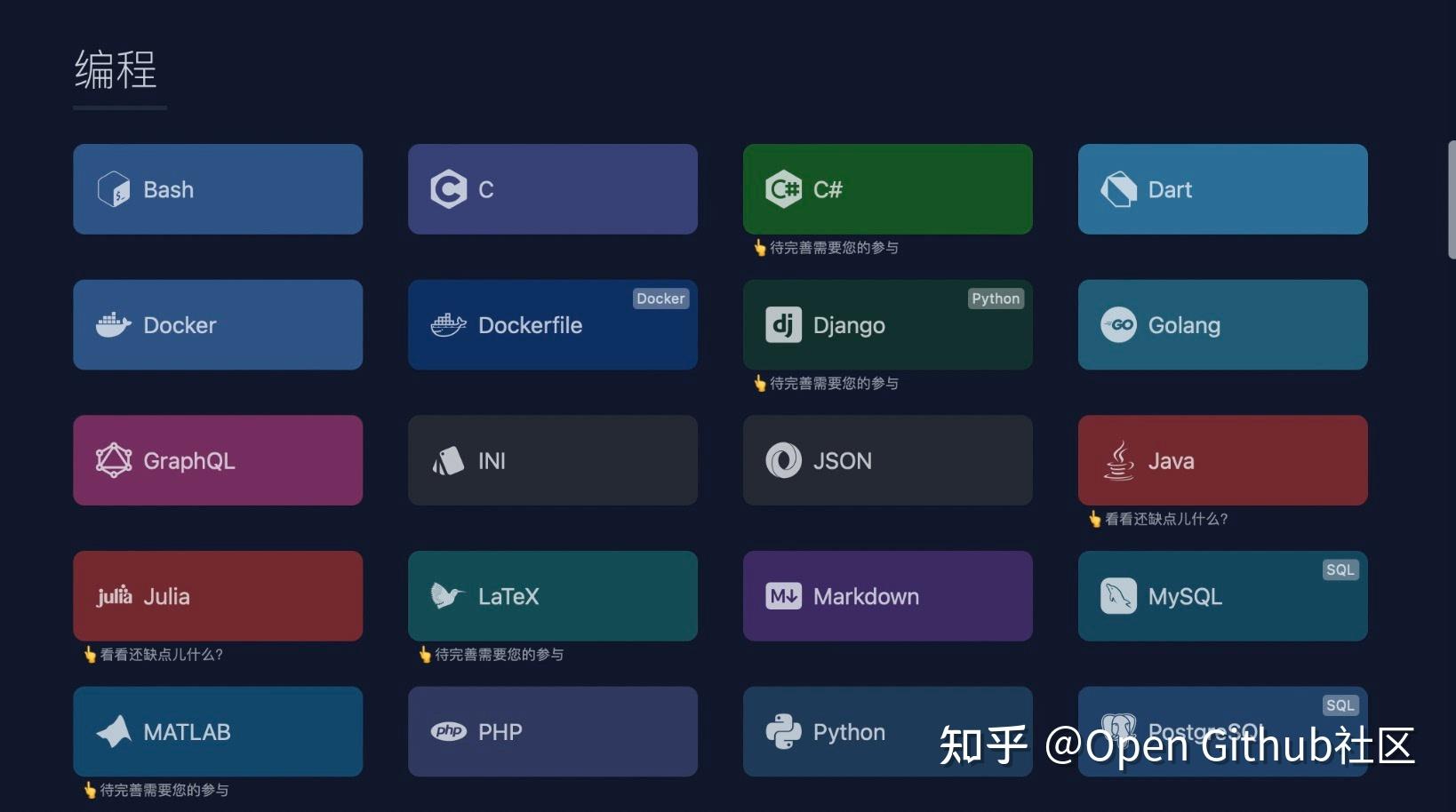Click the Dockerfile ship icon
This screenshot has height=812, width=1456.
(448, 325)
